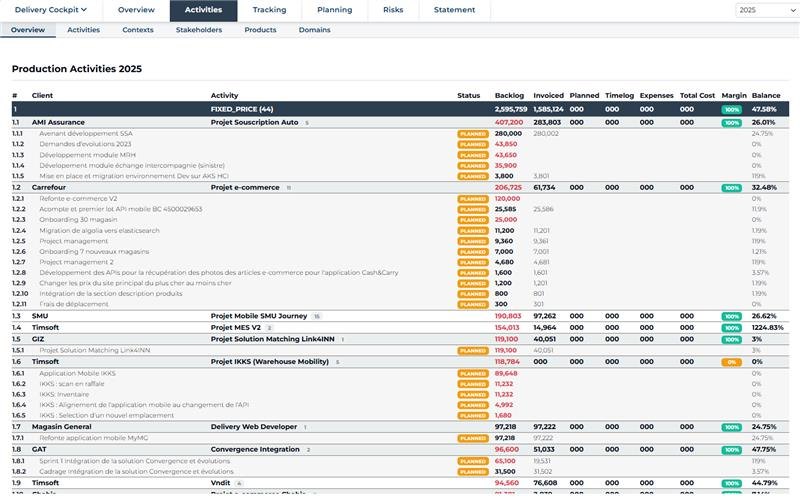Open the 2025 year selector
Viewport: 800px width, 496px height.
coord(767,10)
